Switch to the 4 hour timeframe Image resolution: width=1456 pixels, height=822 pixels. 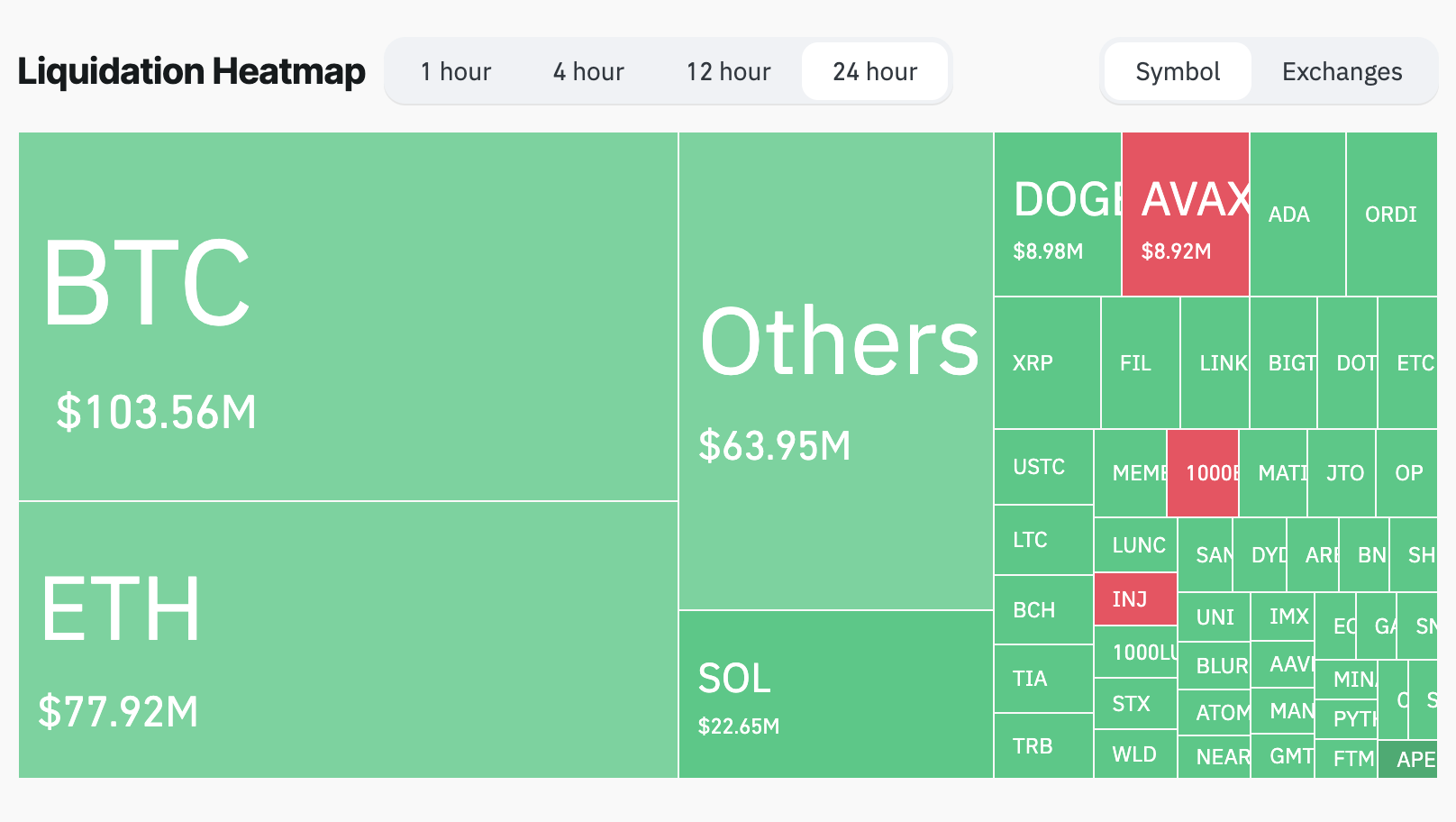pyautogui.click(x=588, y=71)
